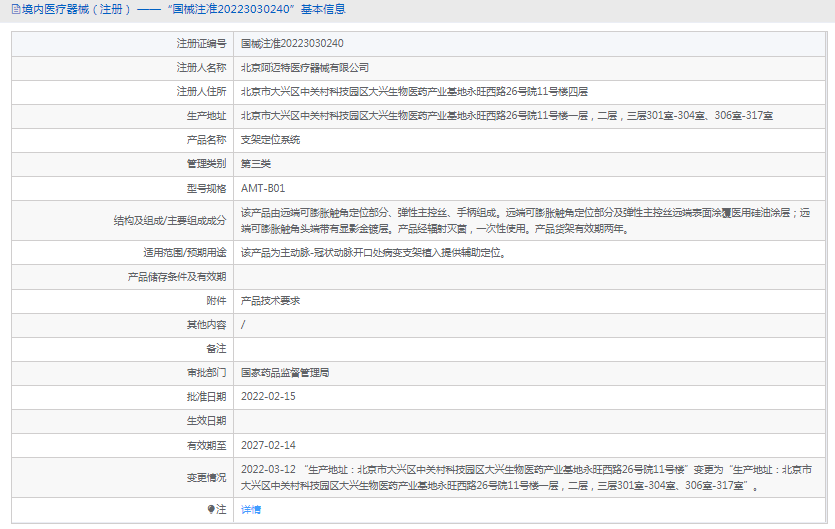Click the 有效期至 label
The height and width of the screenshot is (529, 835).
click(206, 445)
